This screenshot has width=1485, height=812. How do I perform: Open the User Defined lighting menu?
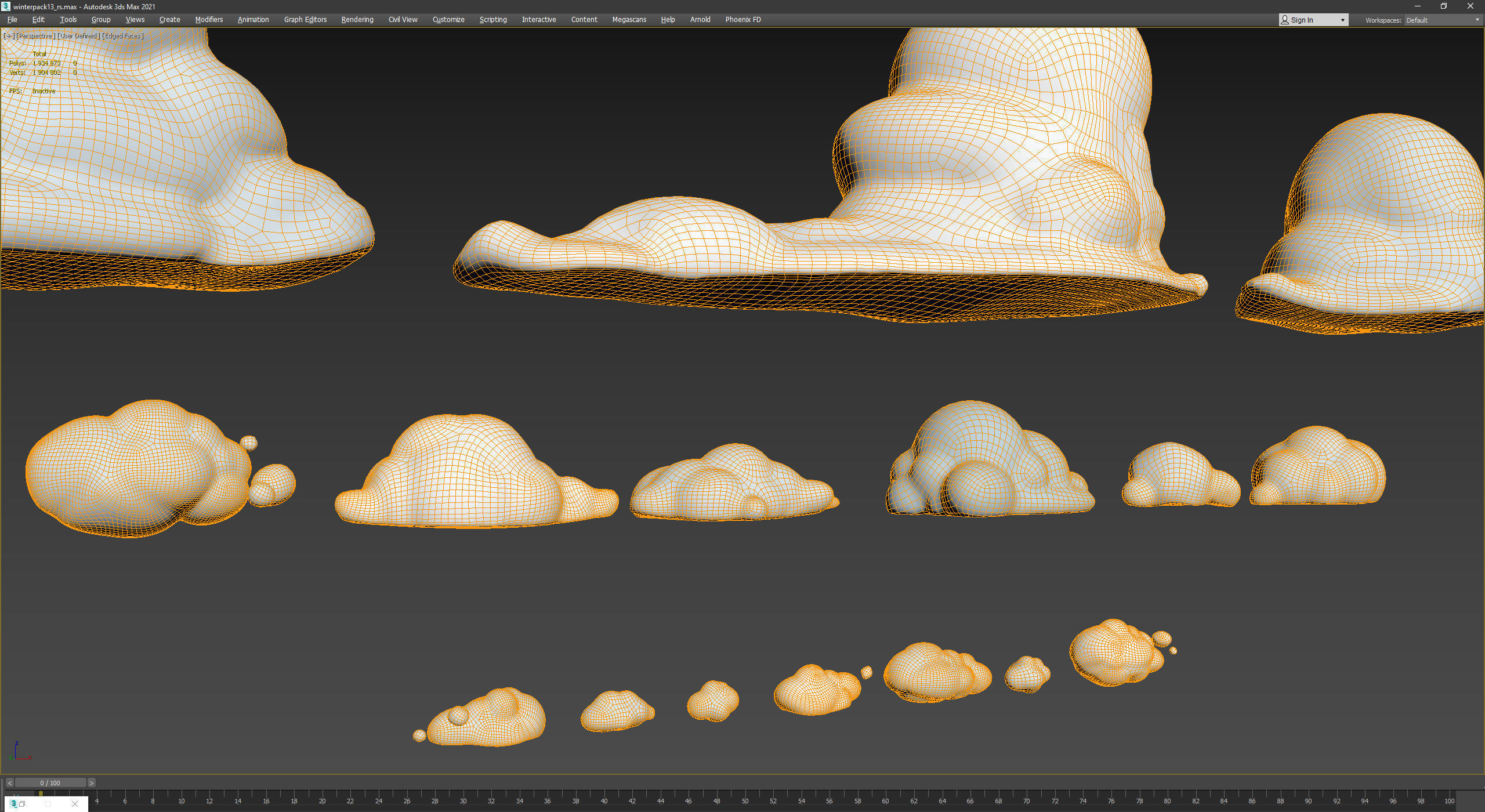pos(78,36)
